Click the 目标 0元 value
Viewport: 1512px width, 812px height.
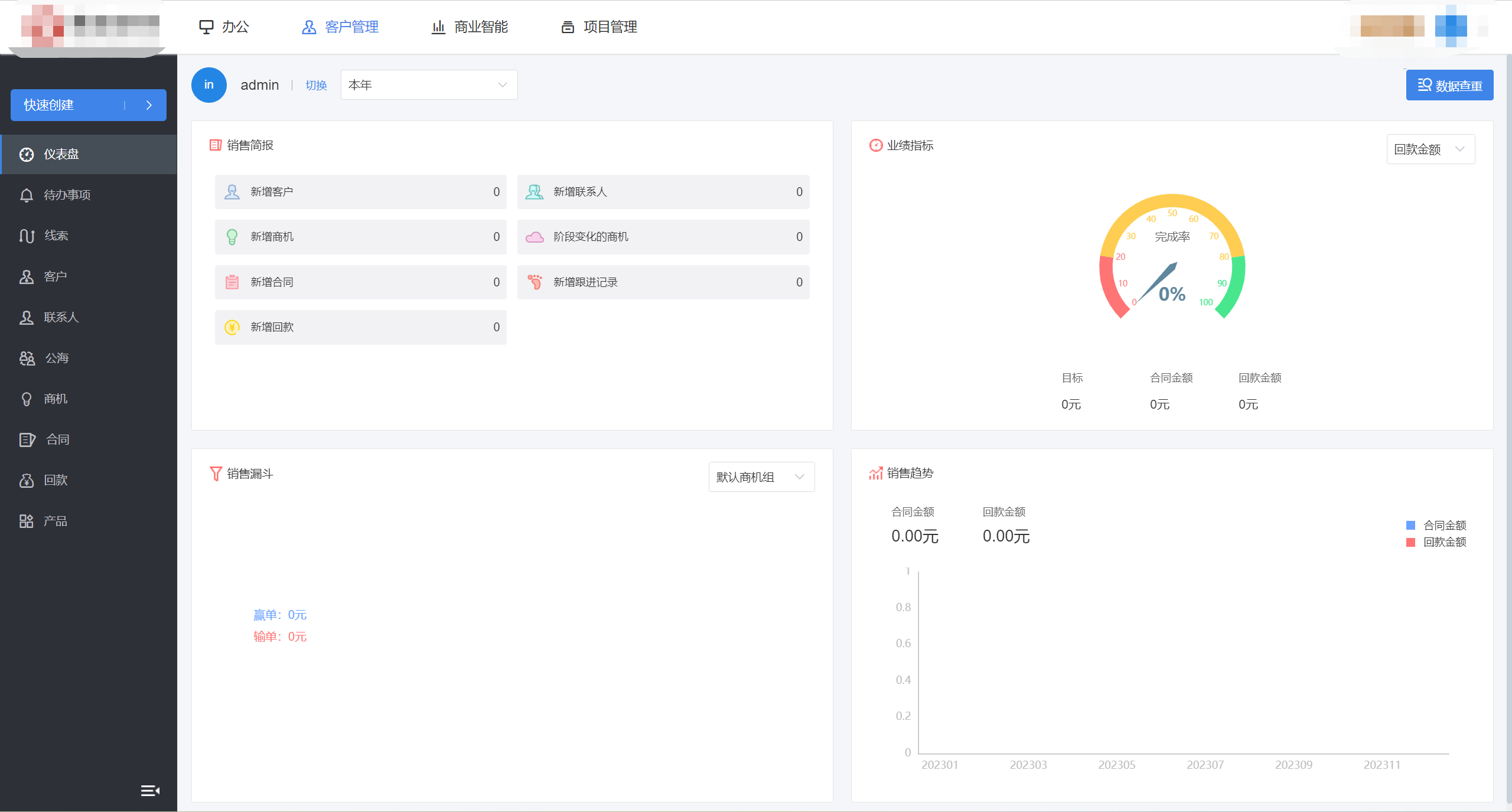[1071, 405]
